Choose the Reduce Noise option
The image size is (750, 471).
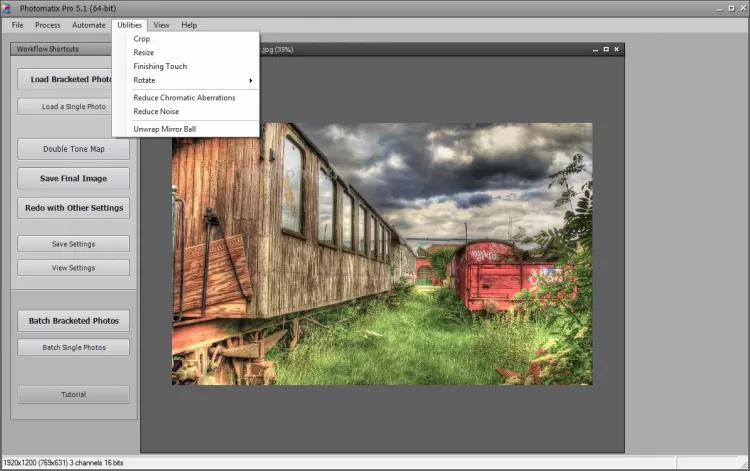[x=156, y=112]
